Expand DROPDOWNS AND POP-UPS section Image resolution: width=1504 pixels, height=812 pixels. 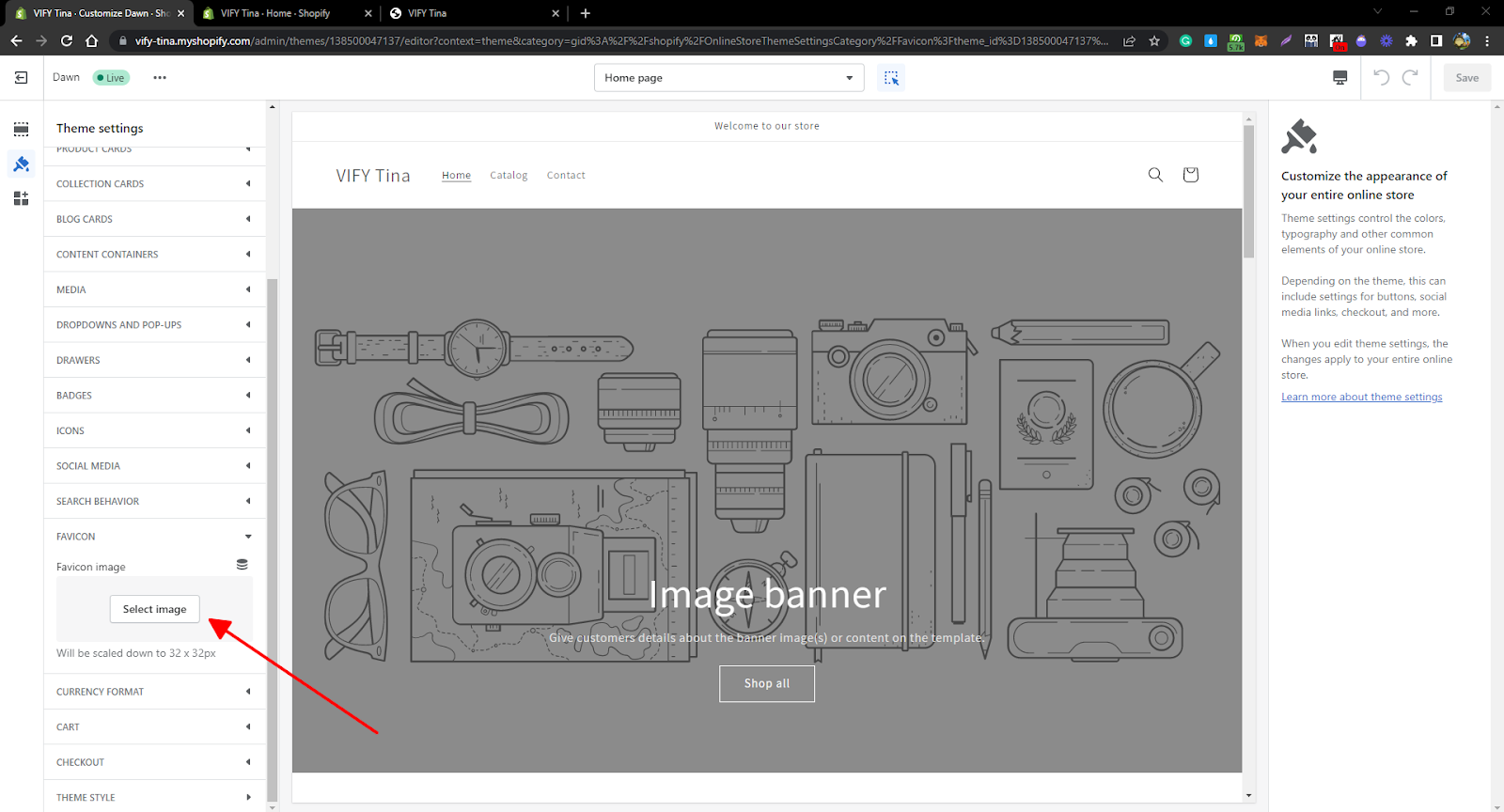pyautogui.click(x=154, y=325)
